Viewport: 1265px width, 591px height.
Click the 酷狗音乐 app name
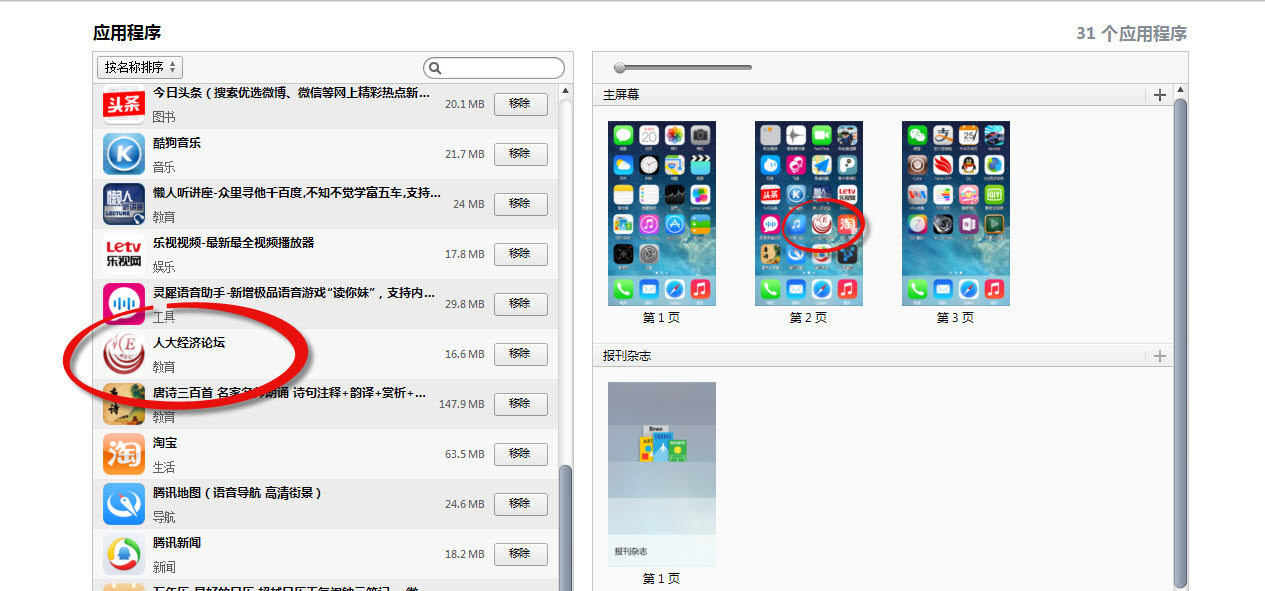click(x=177, y=143)
